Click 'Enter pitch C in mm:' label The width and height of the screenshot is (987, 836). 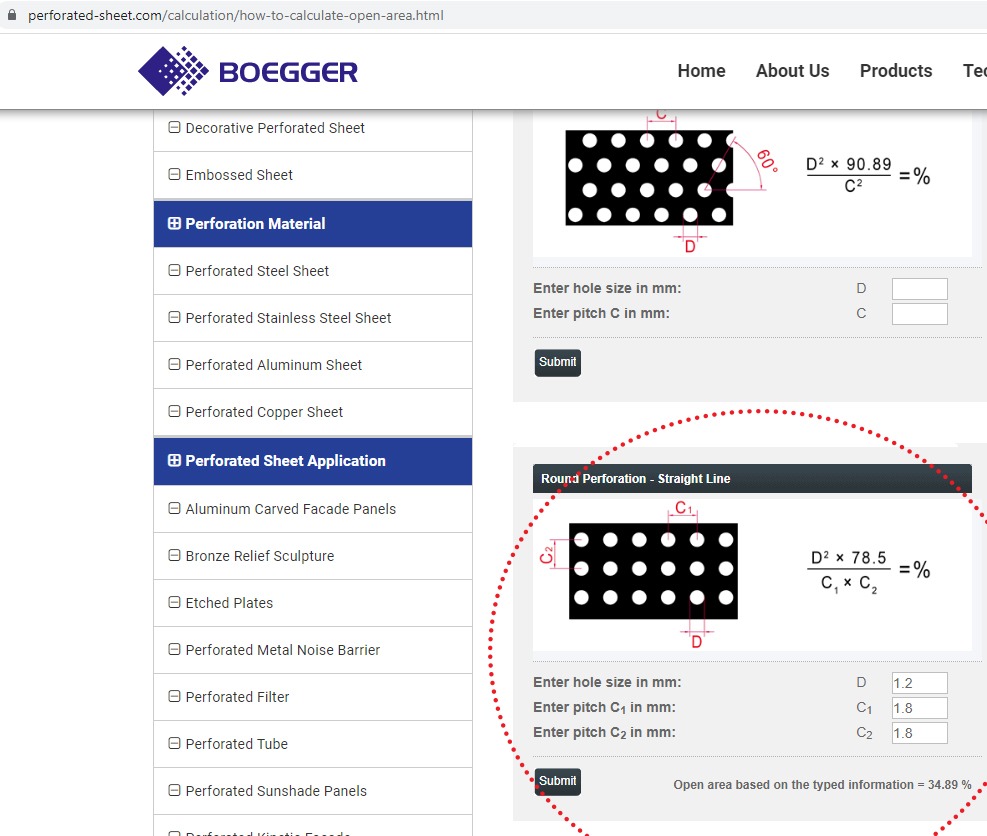[601, 314]
